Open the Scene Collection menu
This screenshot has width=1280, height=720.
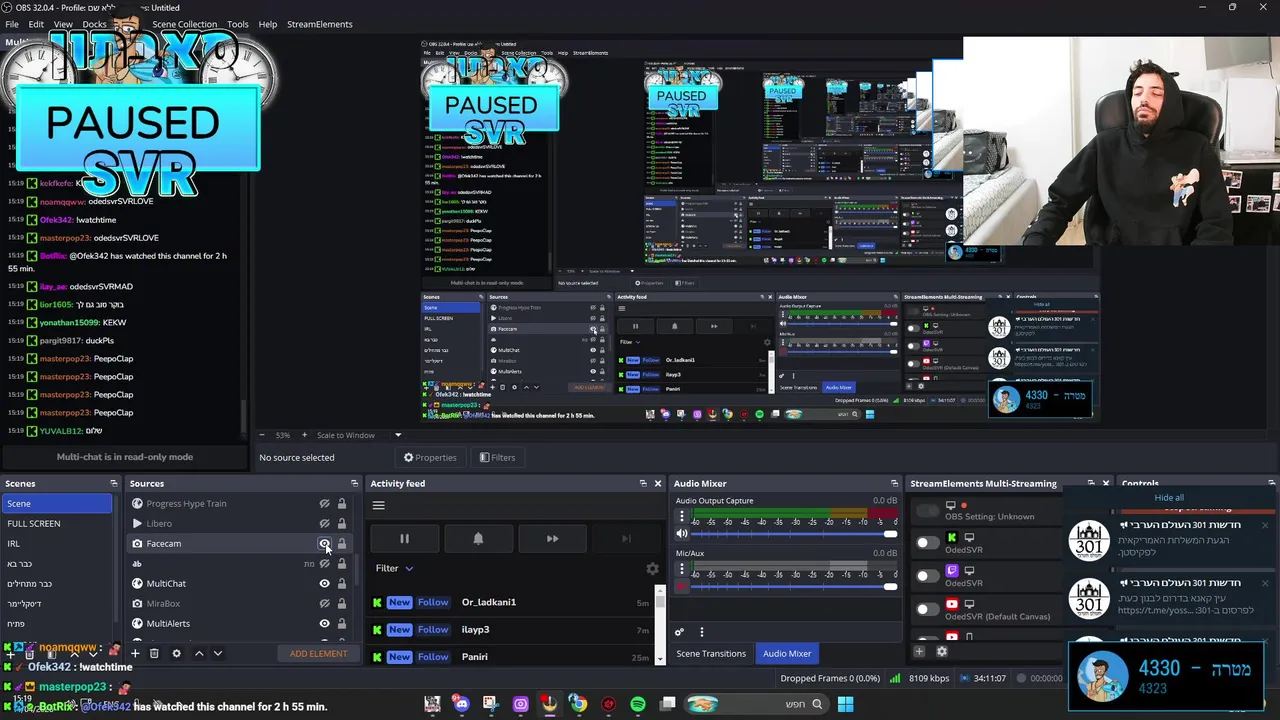(x=184, y=24)
